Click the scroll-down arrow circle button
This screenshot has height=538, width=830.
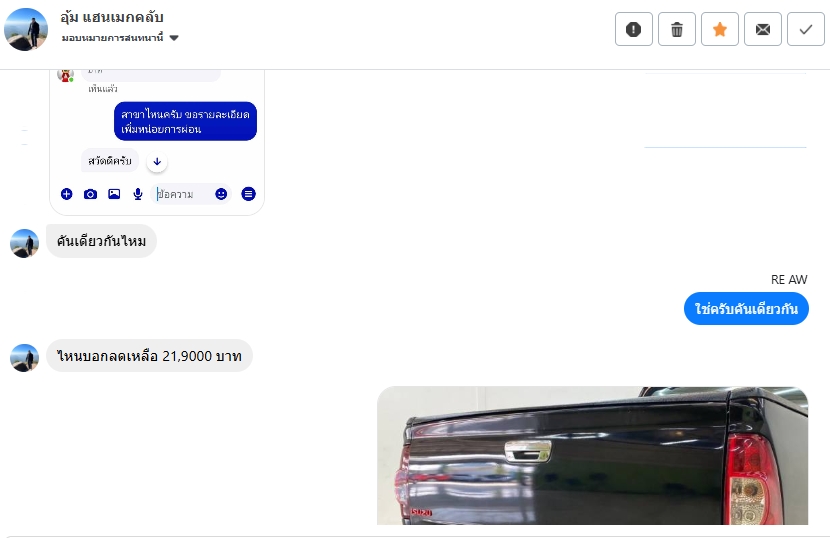(x=157, y=162)
